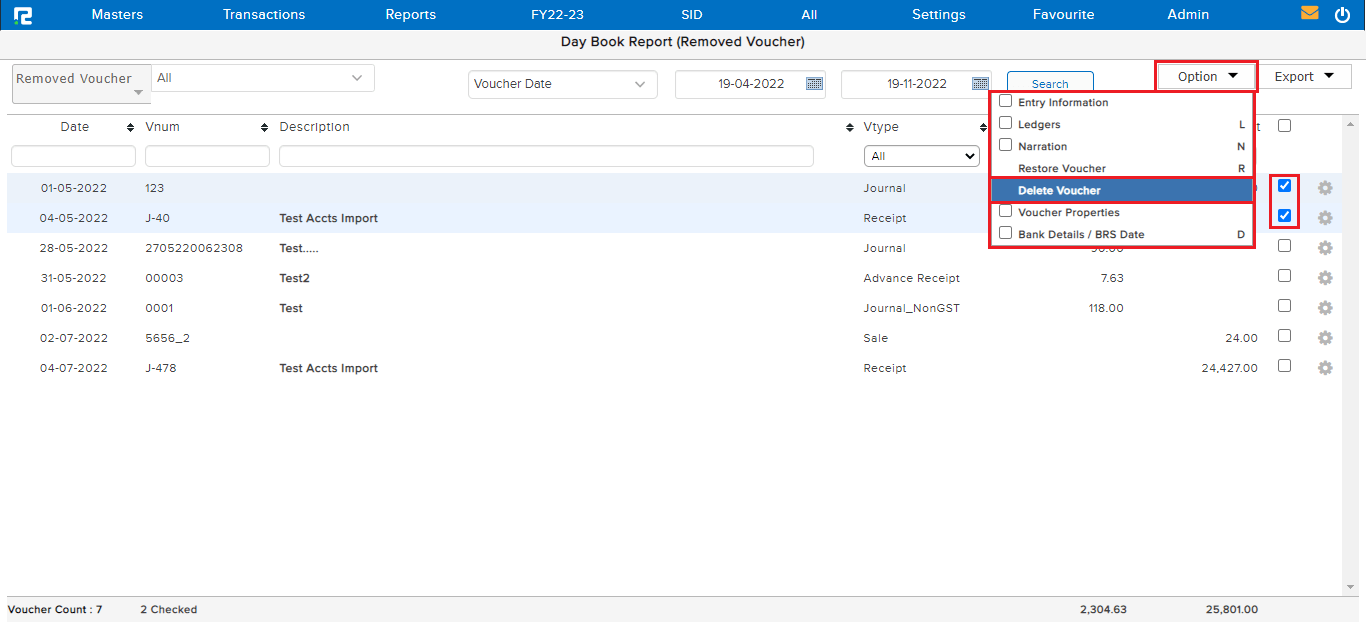Click the Option button
The image size is (1366, 625).
[1206, 77]
